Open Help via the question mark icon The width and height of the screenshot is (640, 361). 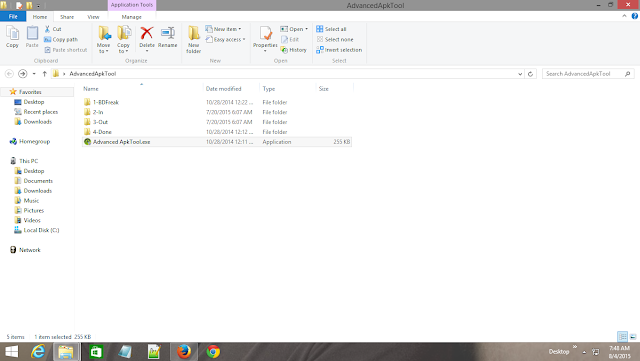(x=635, y=16)
